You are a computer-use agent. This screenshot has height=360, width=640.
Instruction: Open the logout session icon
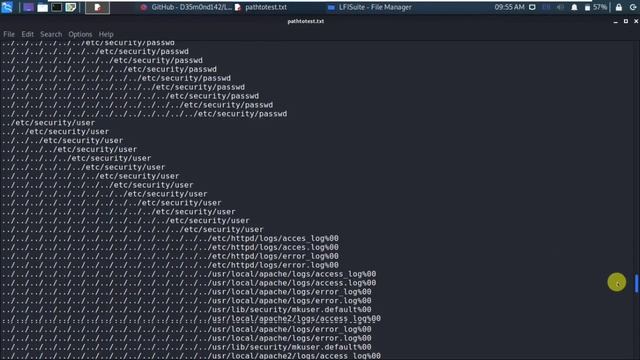633,7
